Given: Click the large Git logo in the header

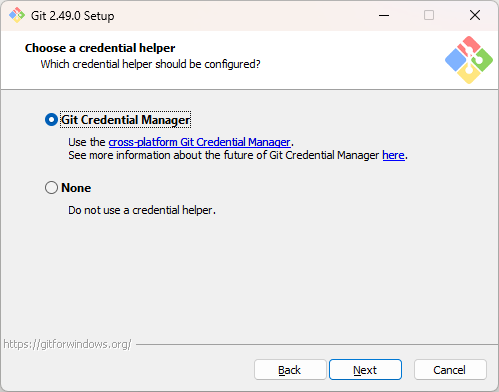Looking at the screenshot, I should click(x=469, y=60).
